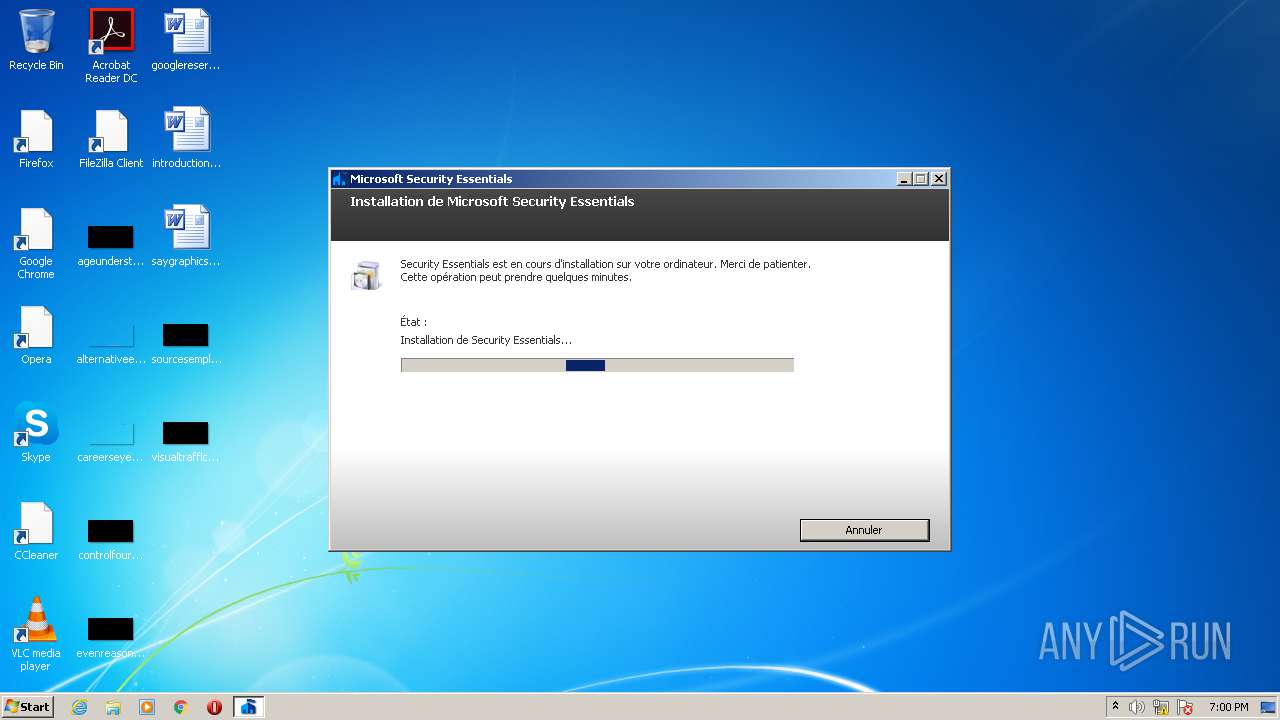Select the VLC media player shortcut

coord(36,635)
